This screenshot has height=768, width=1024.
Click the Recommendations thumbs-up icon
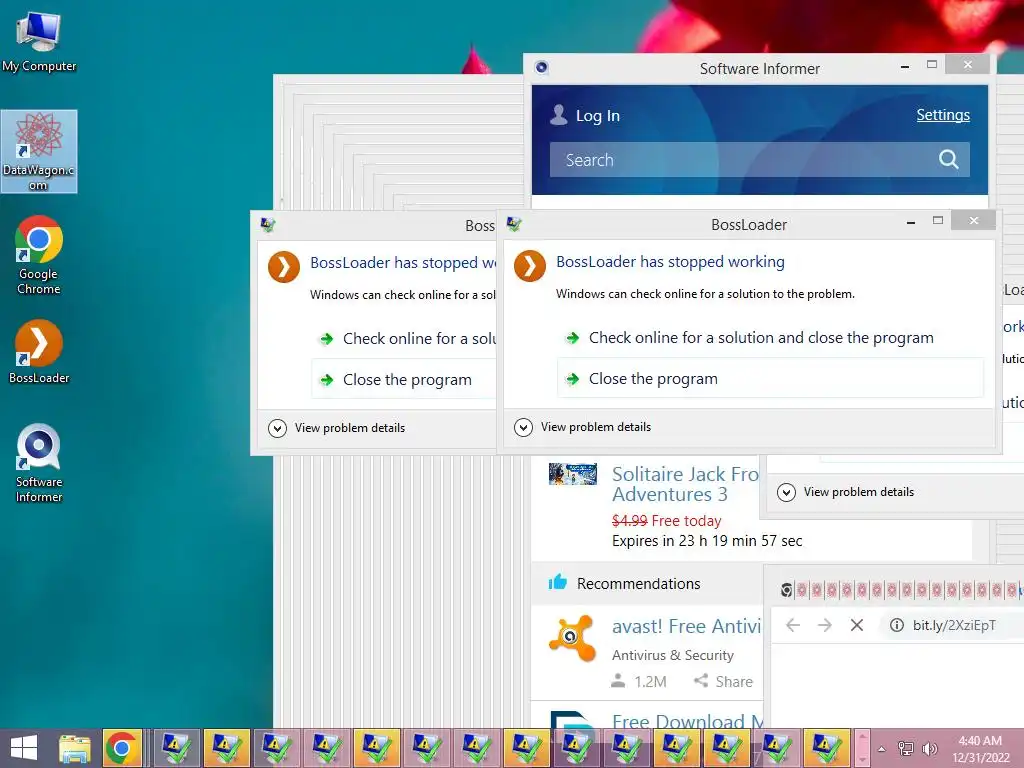coord(557,582)
